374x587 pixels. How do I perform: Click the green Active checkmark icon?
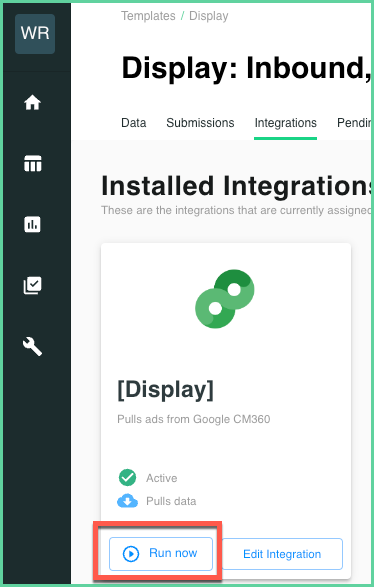click(127, 477)
